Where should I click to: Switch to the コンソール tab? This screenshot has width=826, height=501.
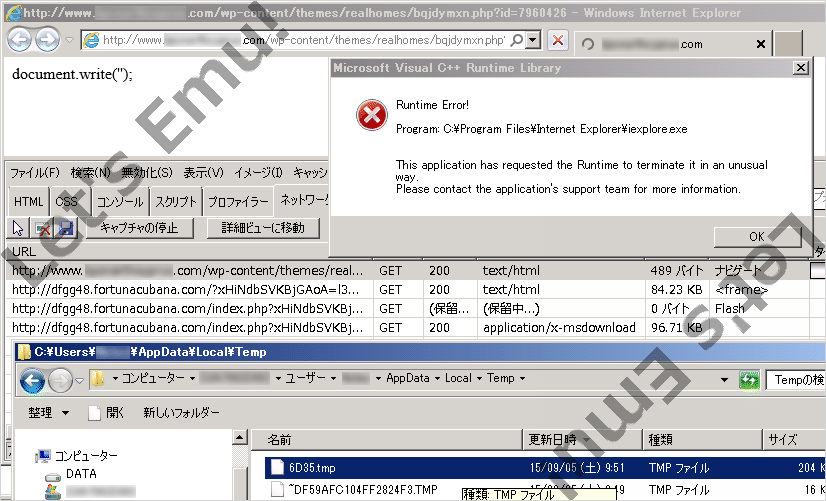click(120, 202)
